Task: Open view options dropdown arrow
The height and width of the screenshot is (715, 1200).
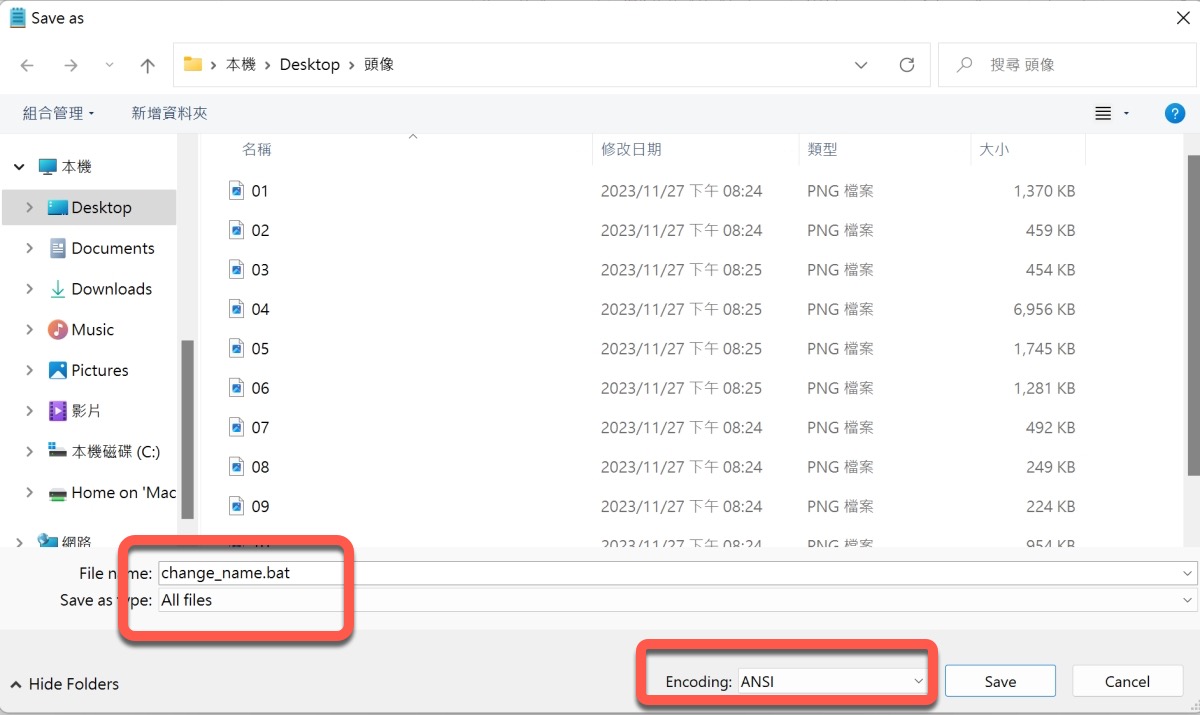Action: coord(1127,114)
